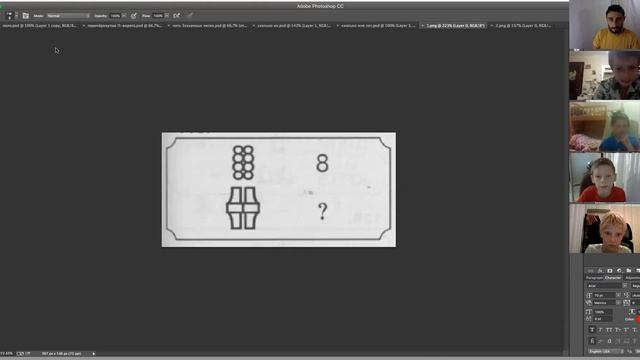Close the 2.png document tab

pos(491,25)
